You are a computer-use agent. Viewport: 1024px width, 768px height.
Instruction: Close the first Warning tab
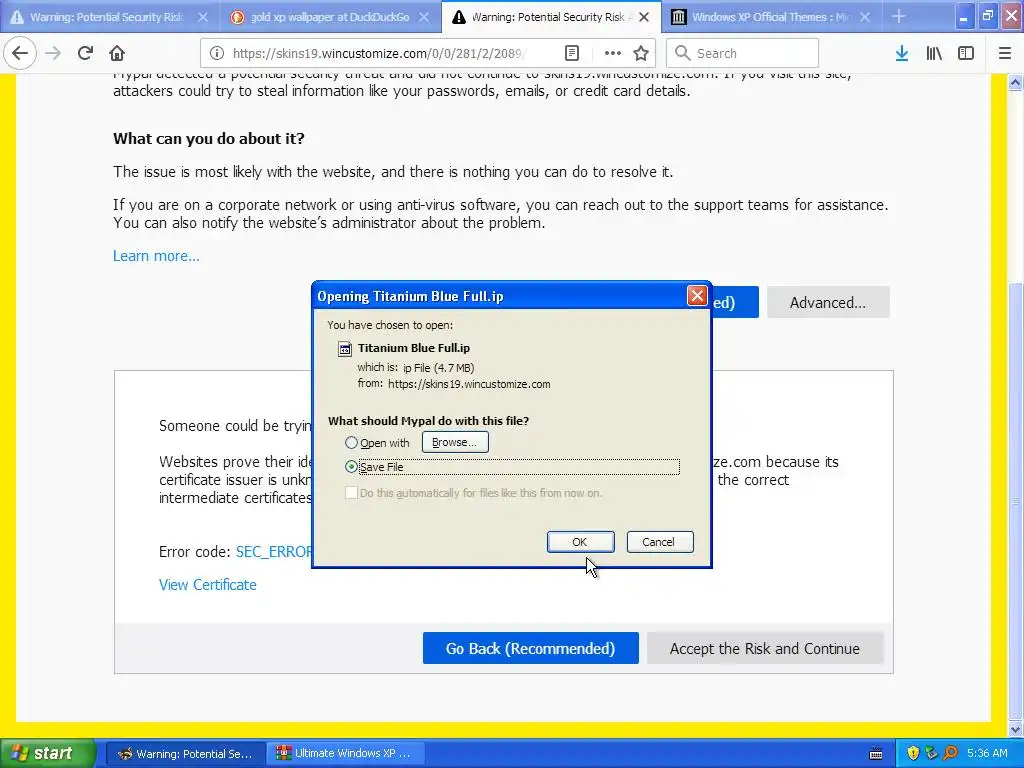click(x=203, y=17)
